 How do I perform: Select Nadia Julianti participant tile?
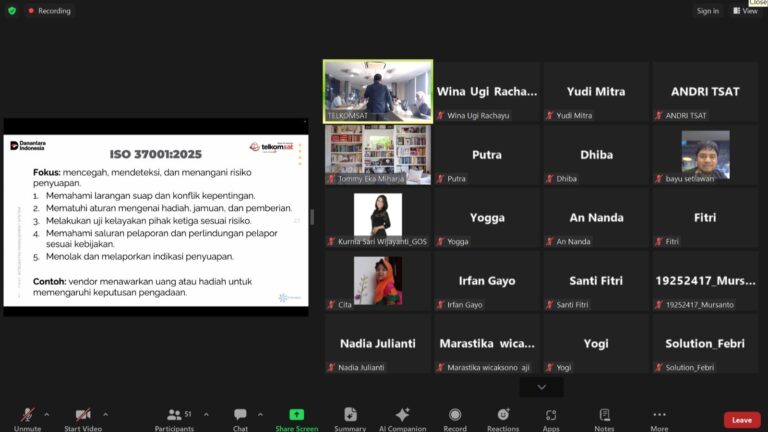378,343
